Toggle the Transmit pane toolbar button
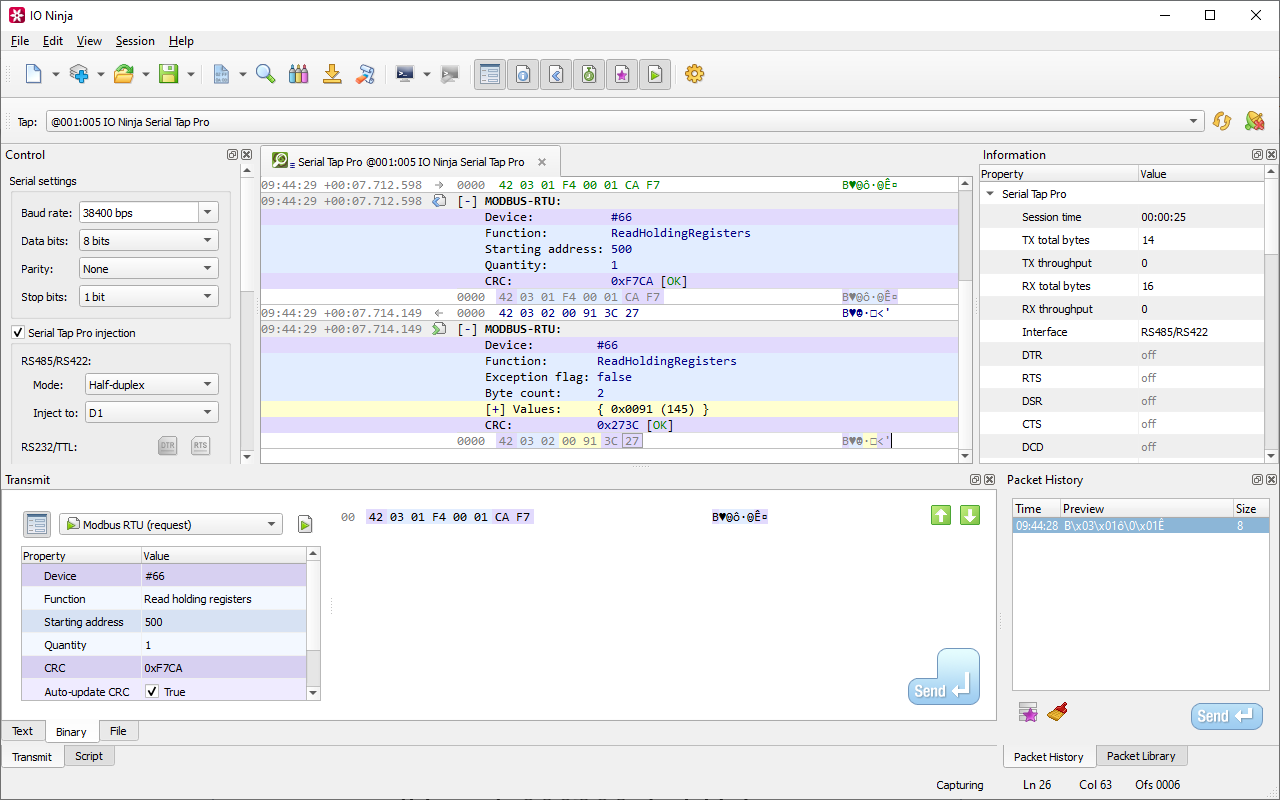1280x800 pixels. [x=556, y=74]
